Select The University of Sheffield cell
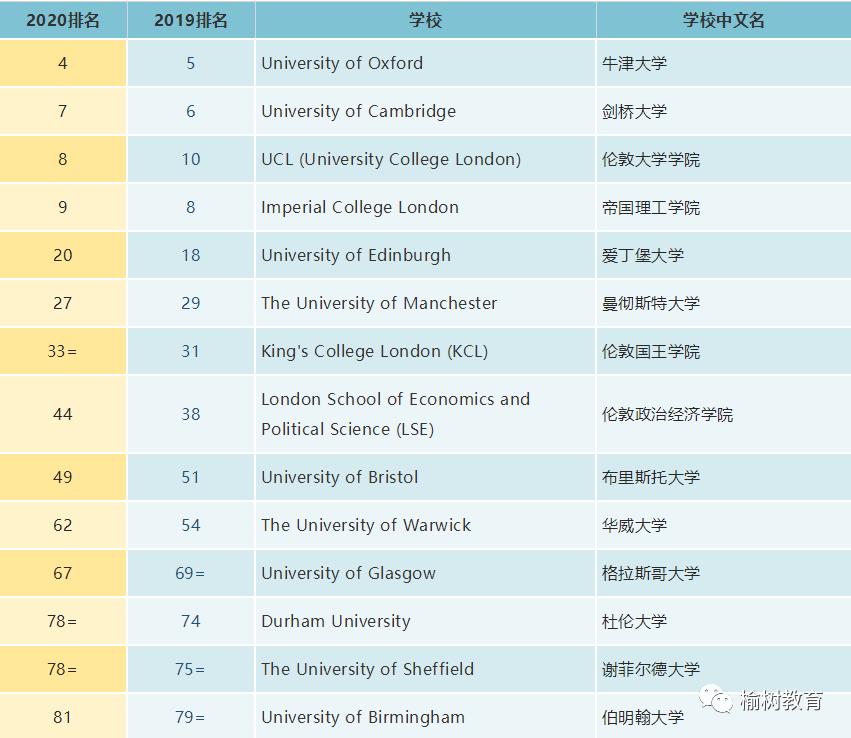This screenshot has width=851, height=738. 426,669
